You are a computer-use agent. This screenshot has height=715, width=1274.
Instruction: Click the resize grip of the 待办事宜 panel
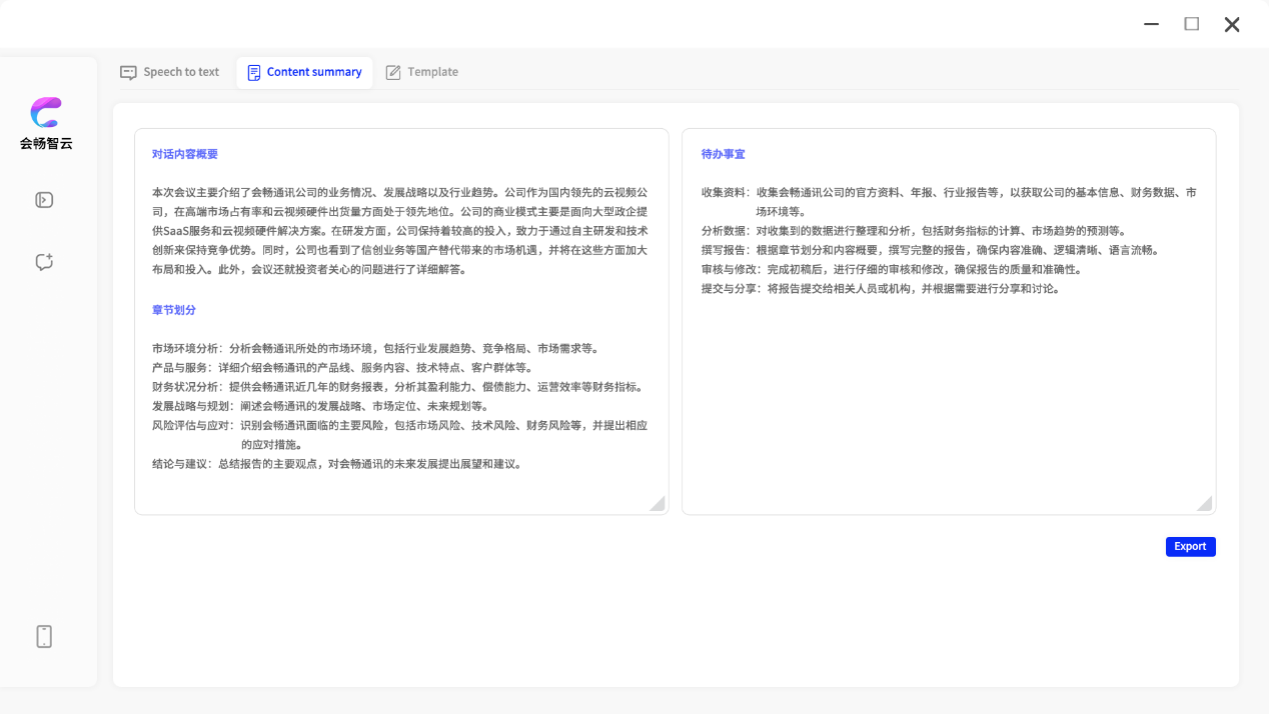(x=1204, y=503)
